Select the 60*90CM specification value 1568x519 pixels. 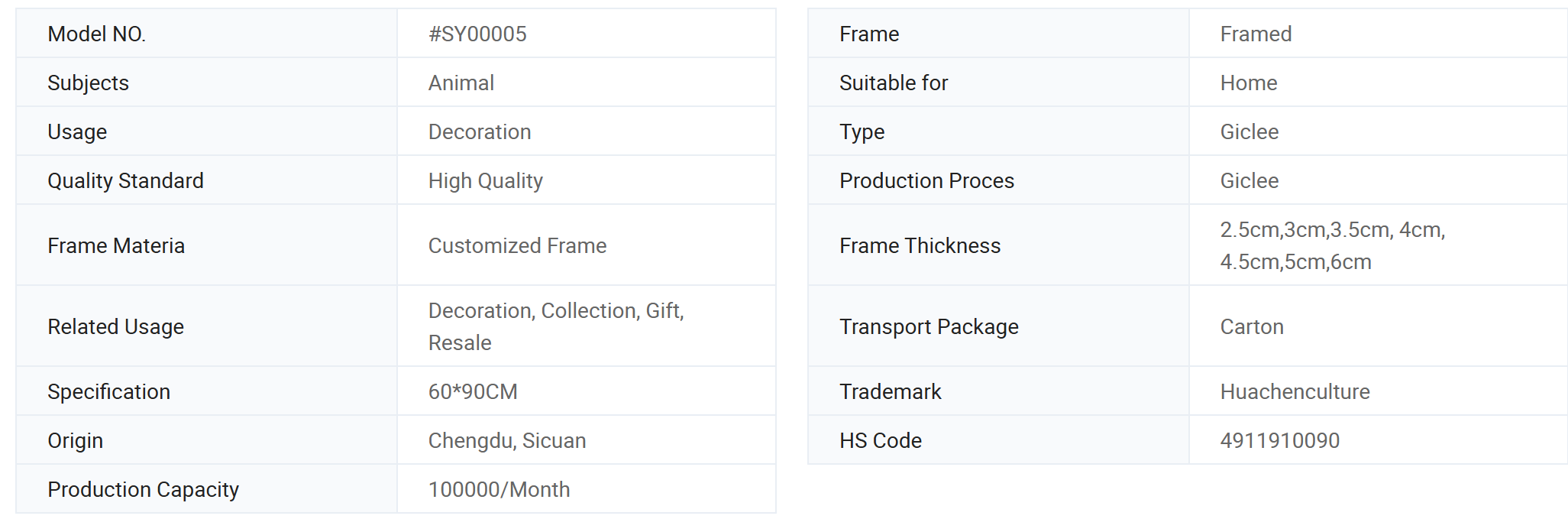point(473,391)
